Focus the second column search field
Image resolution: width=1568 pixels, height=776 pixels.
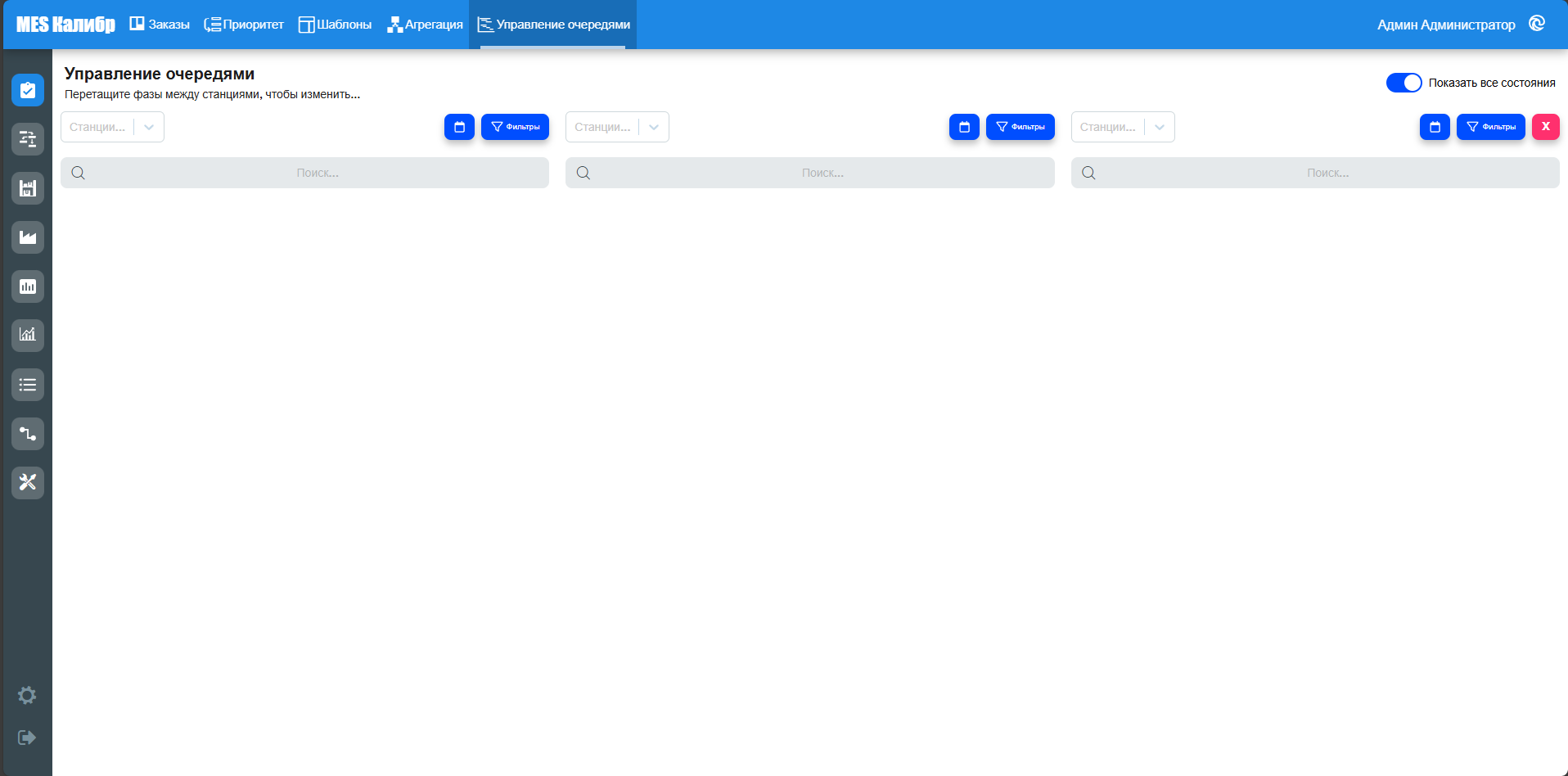click(x=809, y=173)
